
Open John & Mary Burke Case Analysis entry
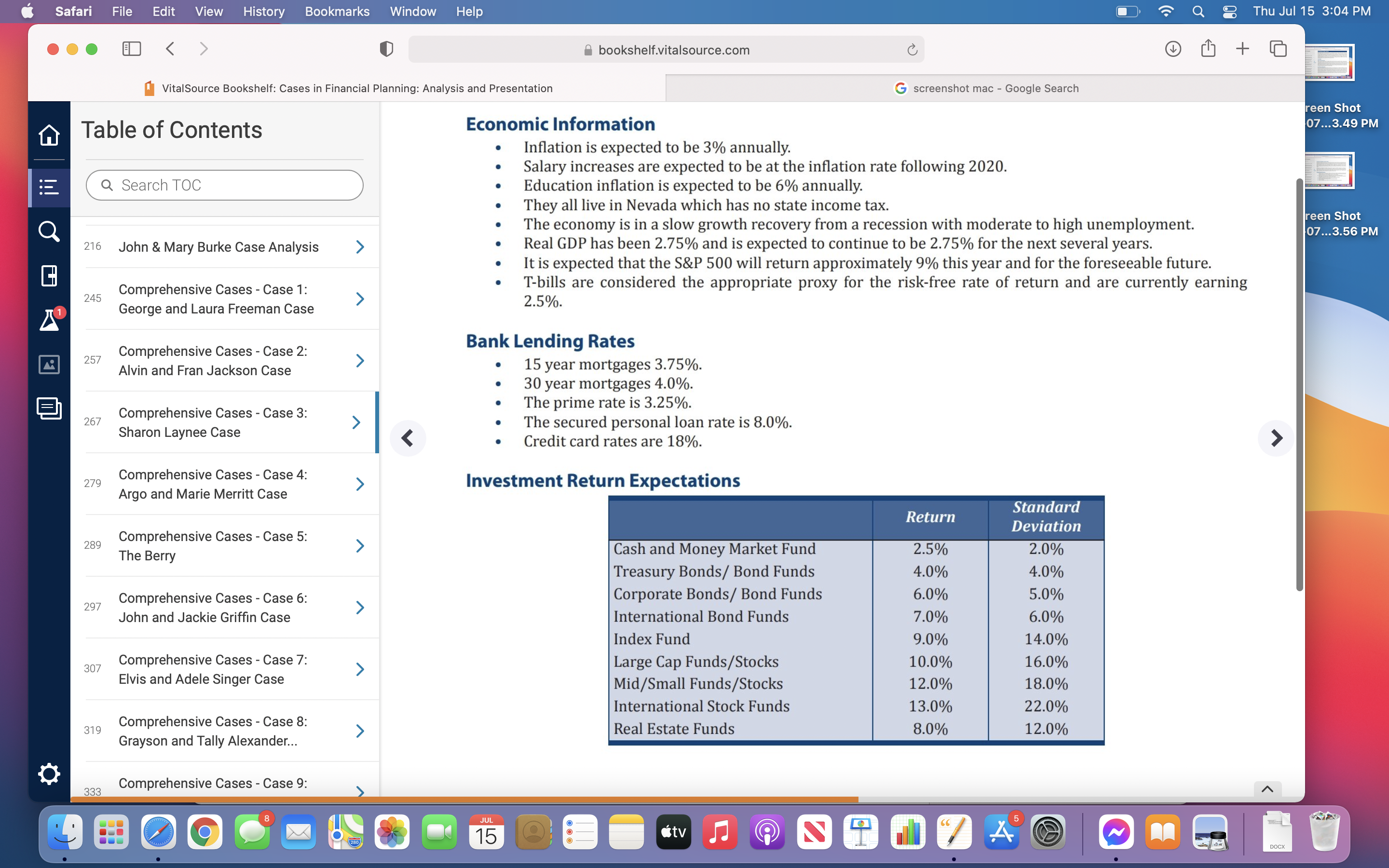click(x=218, y=247)
